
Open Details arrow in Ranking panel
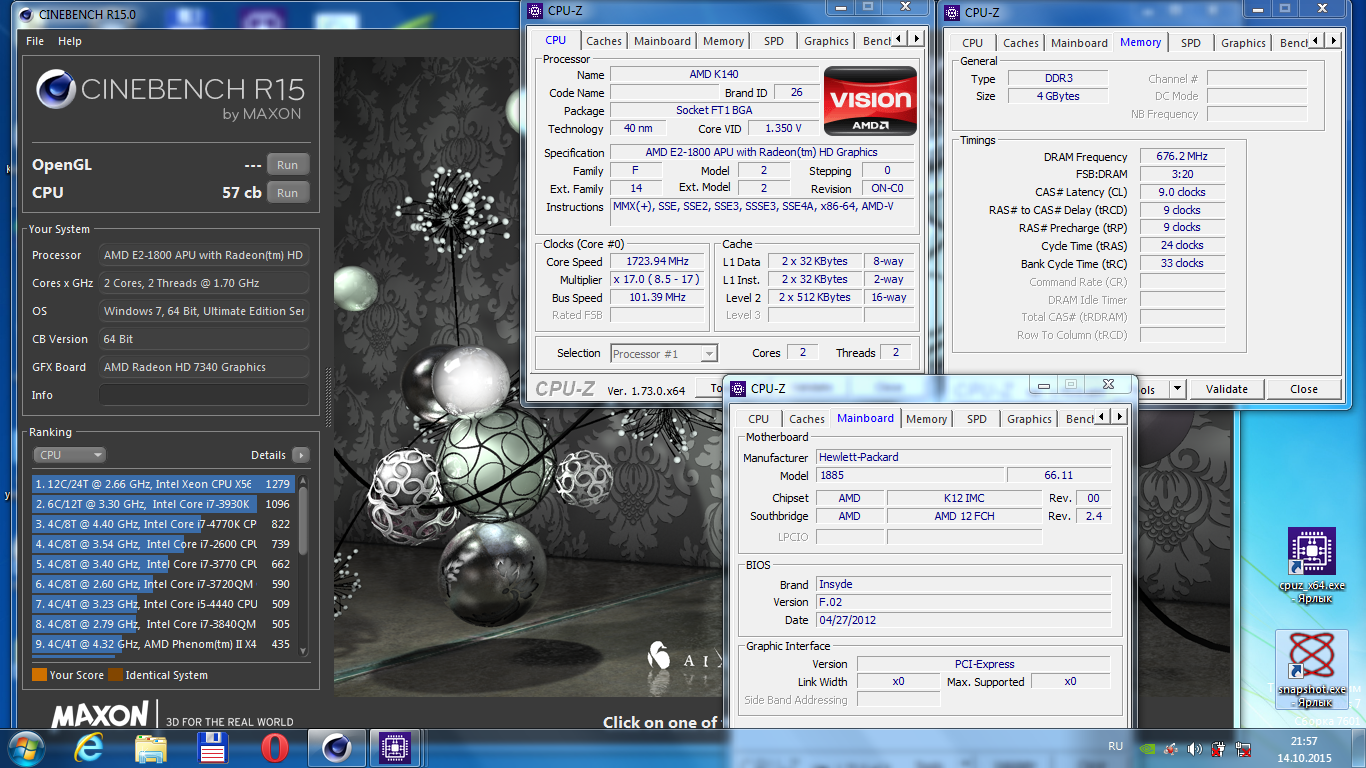point(300,455)
